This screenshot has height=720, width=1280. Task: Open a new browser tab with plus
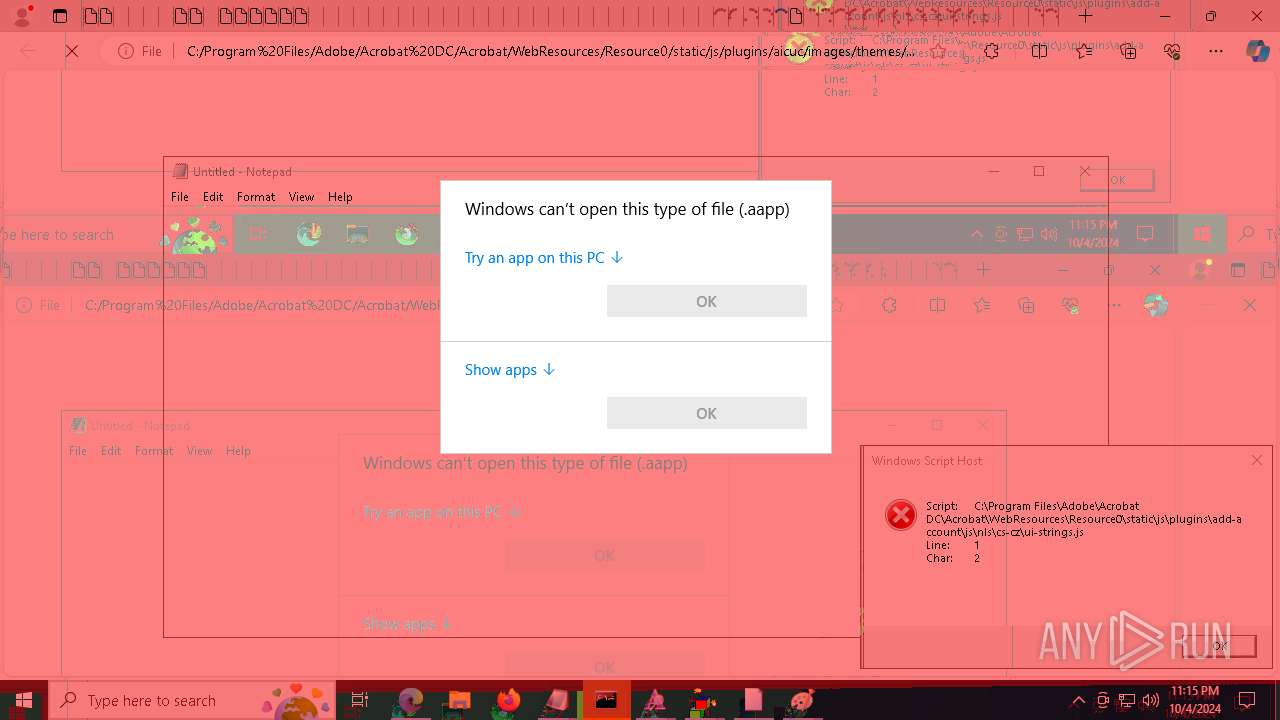pos(1085,16)
